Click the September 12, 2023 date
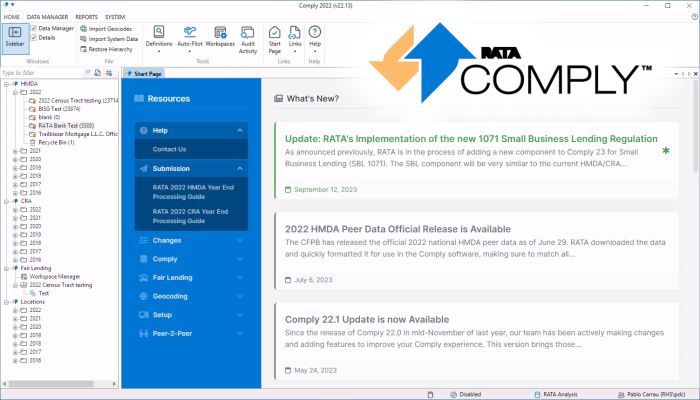Image resolution: width=700 pixels, height=400 pixels. tap(325, 189)
